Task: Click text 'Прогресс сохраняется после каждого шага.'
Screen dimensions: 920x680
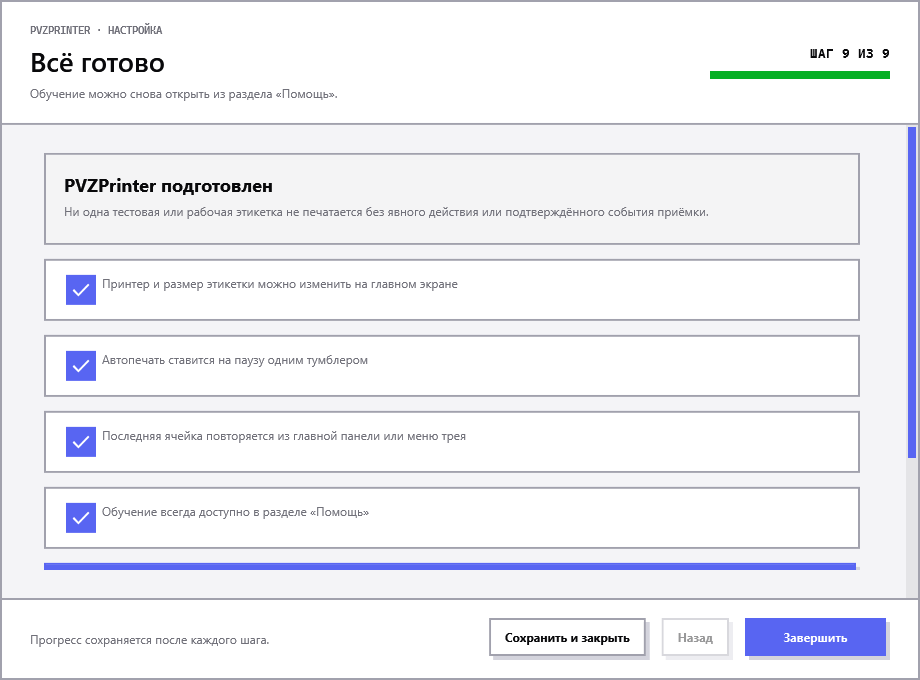Action: [x=150, y=640]
